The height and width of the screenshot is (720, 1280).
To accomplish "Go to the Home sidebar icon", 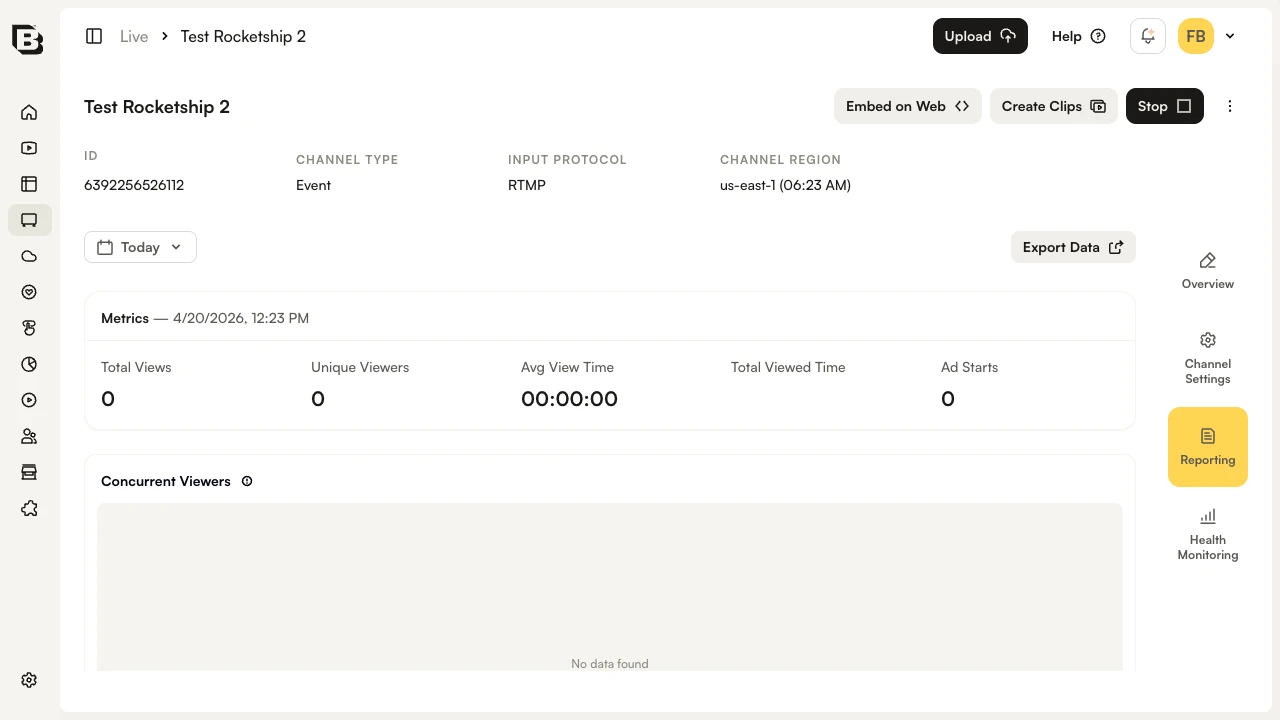I will click(x=29, y=112).
